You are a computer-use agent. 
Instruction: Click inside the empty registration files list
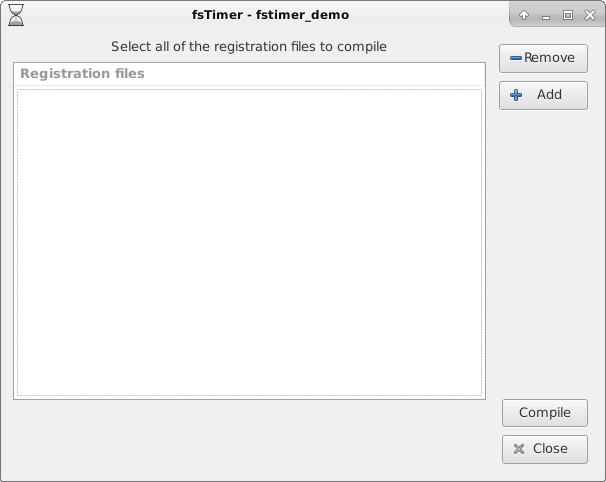coord(249,242)
